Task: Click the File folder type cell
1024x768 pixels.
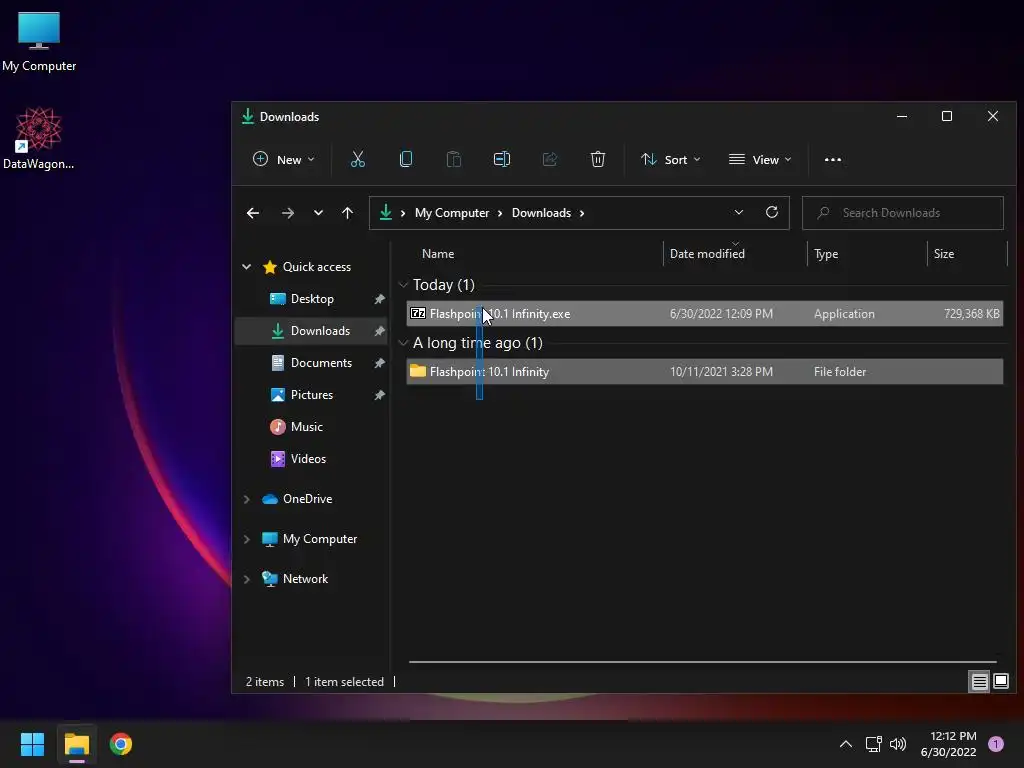Action: [840, 372]
